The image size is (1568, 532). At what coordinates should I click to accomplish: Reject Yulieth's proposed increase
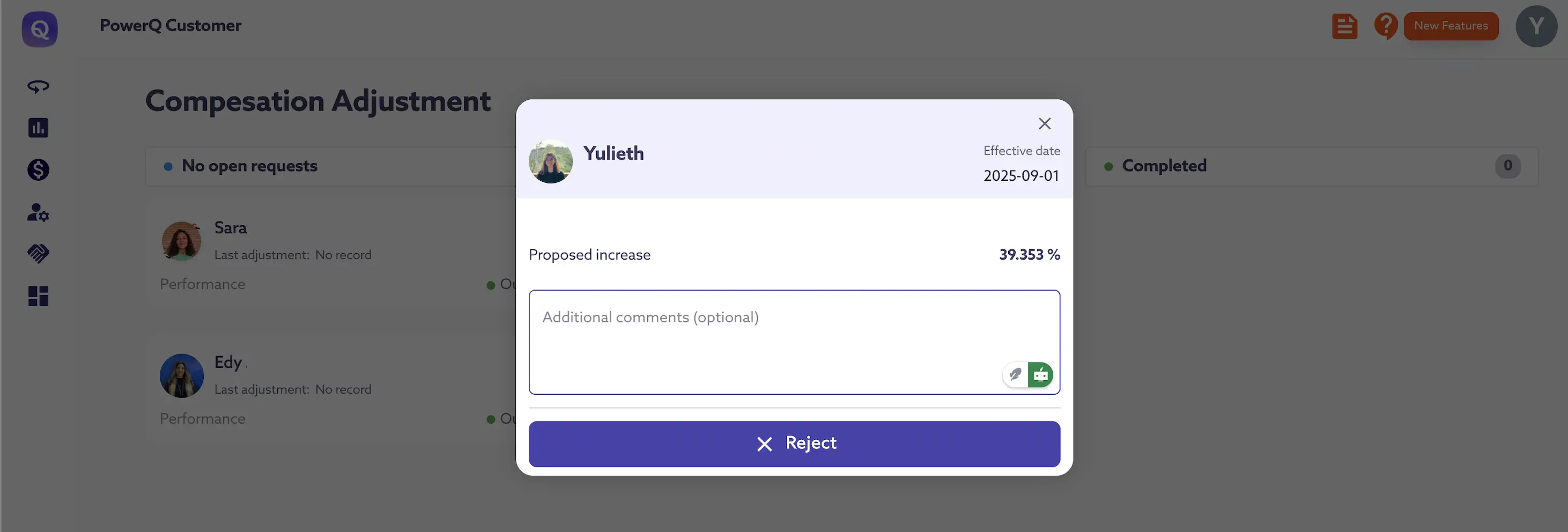coord(794,443)
